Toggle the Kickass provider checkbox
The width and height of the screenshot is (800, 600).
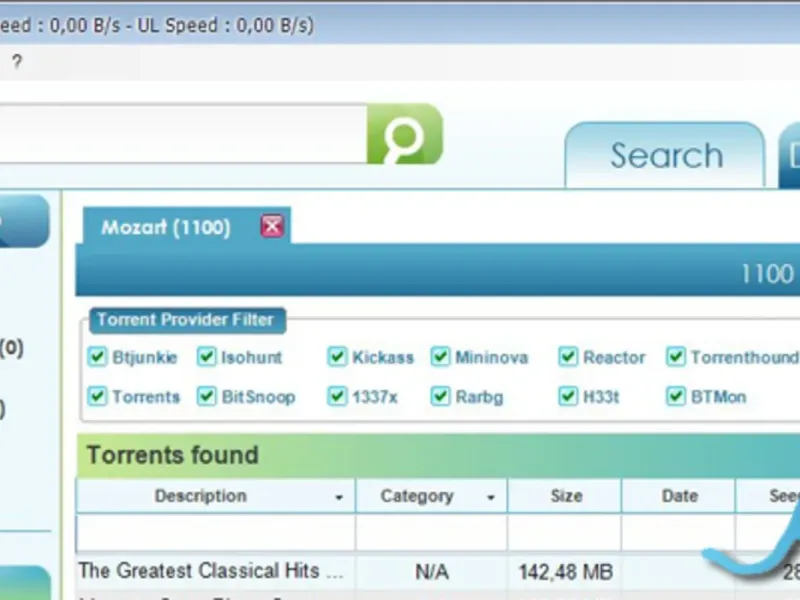coord(337,357)
